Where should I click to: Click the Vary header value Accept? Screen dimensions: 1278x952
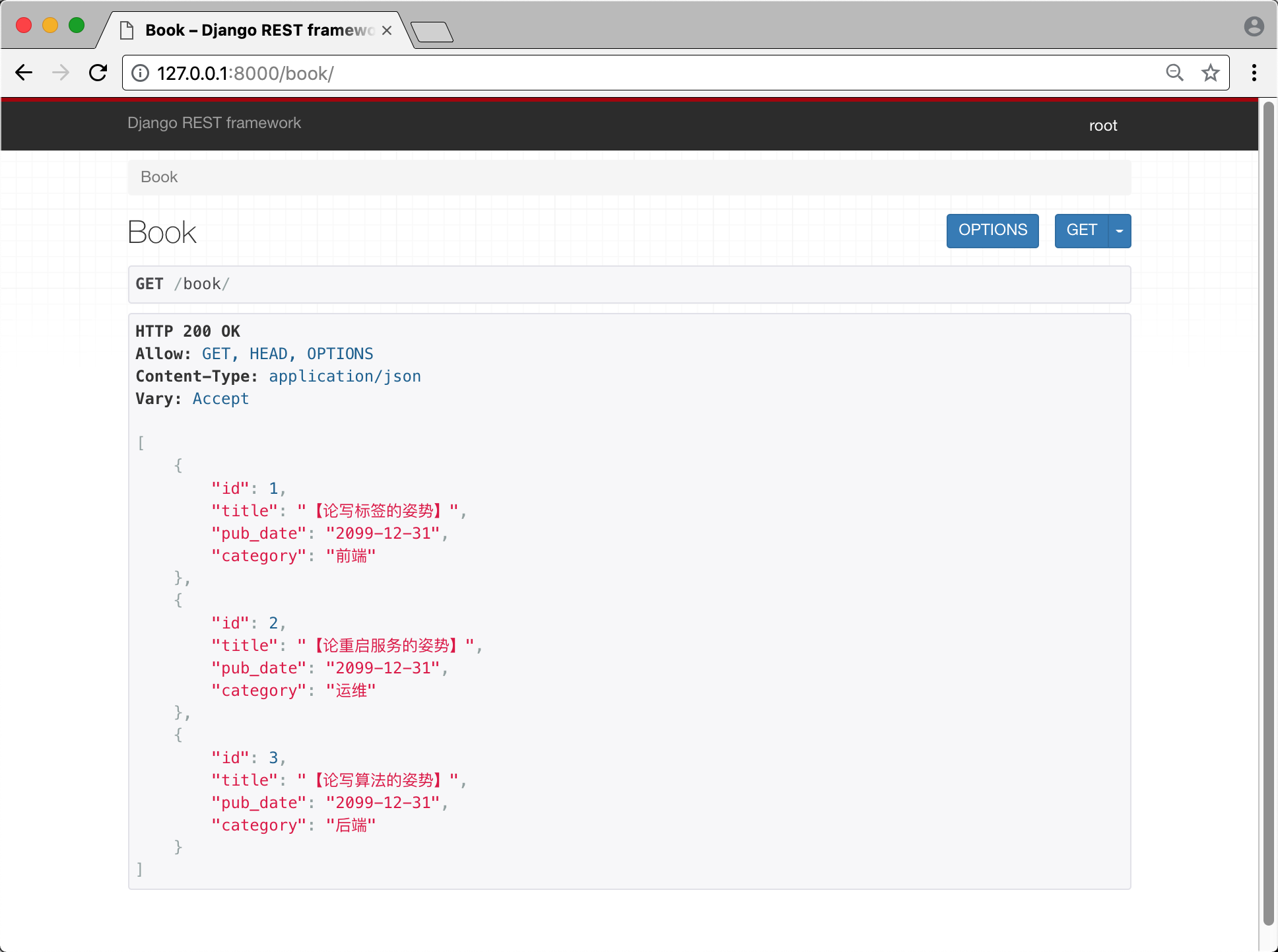220,399
